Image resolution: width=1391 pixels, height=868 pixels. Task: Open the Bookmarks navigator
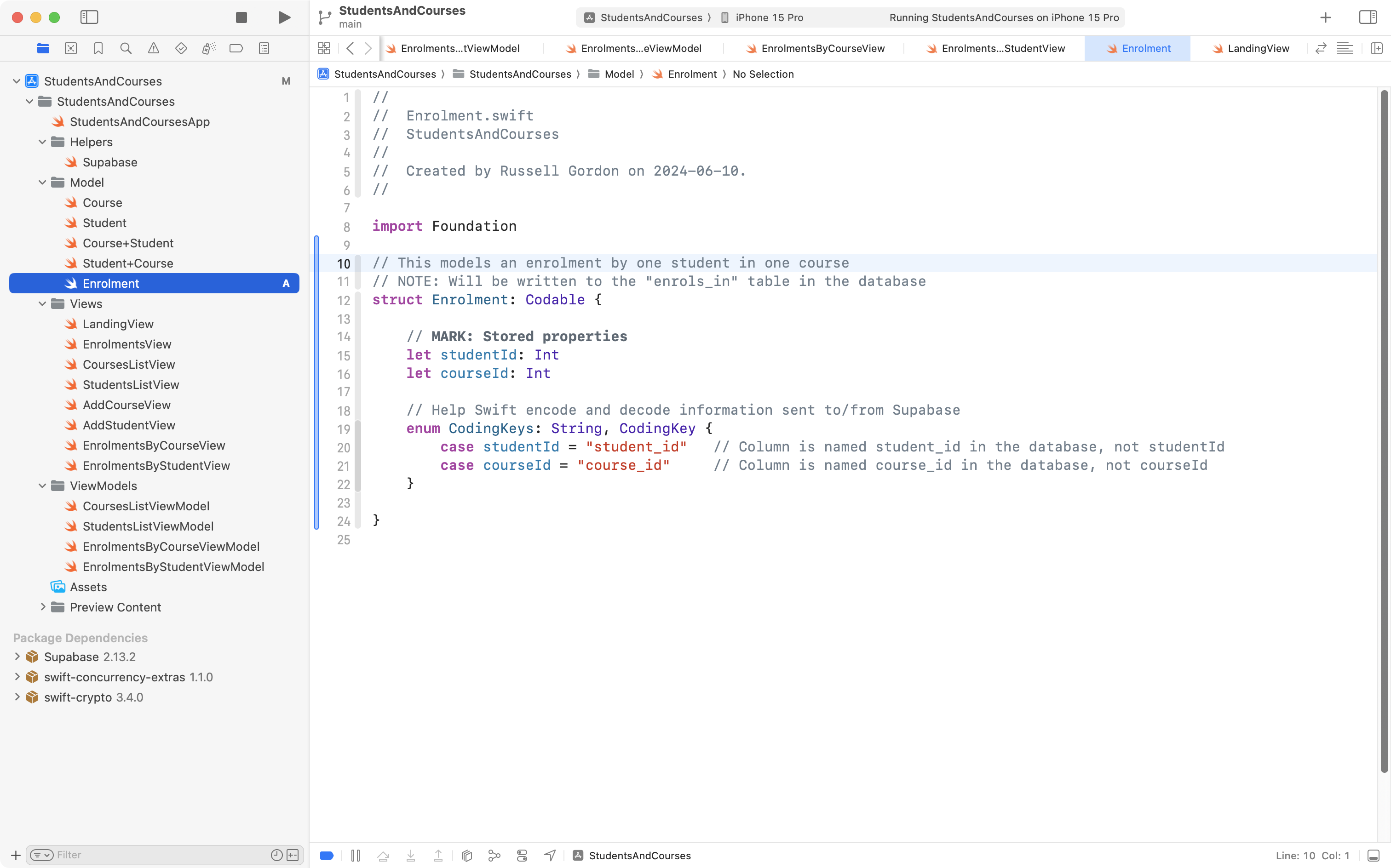98,48
